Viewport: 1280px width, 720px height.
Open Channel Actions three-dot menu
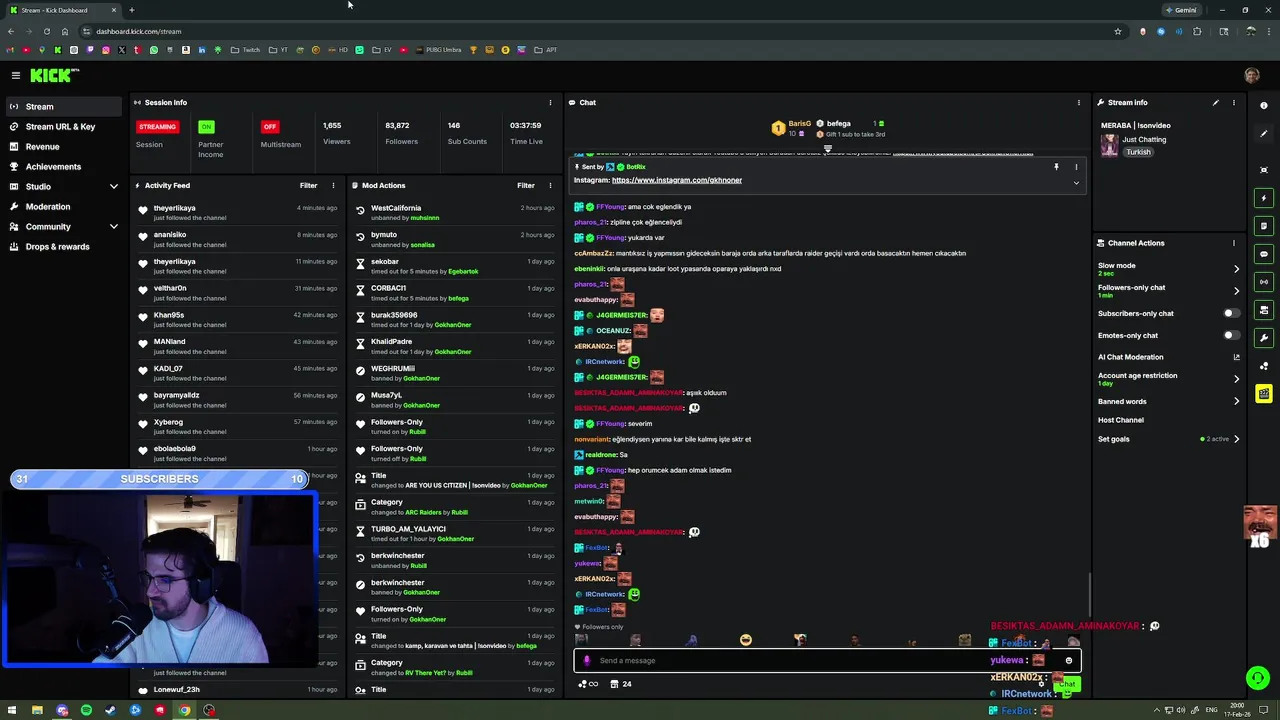[1233, 243]
